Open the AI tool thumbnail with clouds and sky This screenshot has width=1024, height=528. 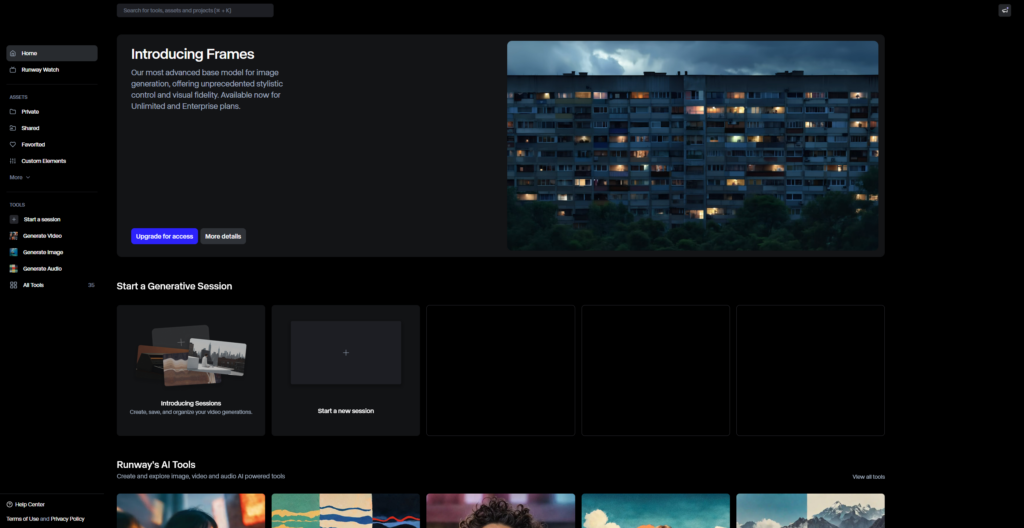[x=656, y=511]
